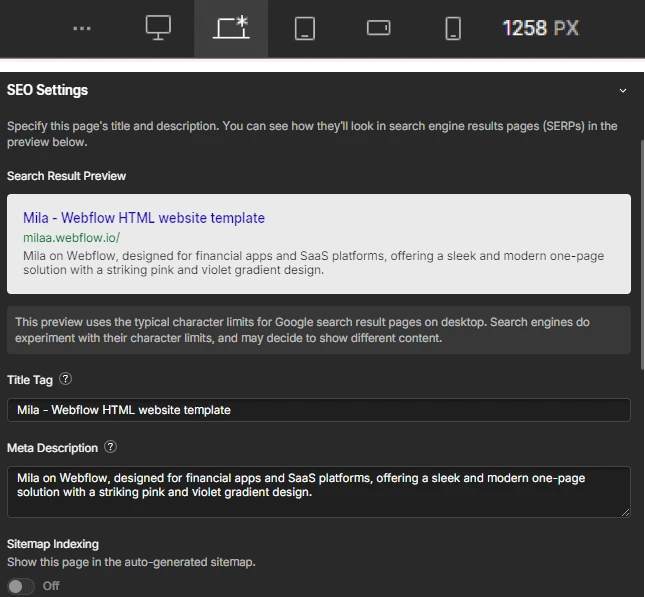Click the Show this page in sitemap text
Image resolution: width=645 pixels, height=597 pixels.
(131, 562)
